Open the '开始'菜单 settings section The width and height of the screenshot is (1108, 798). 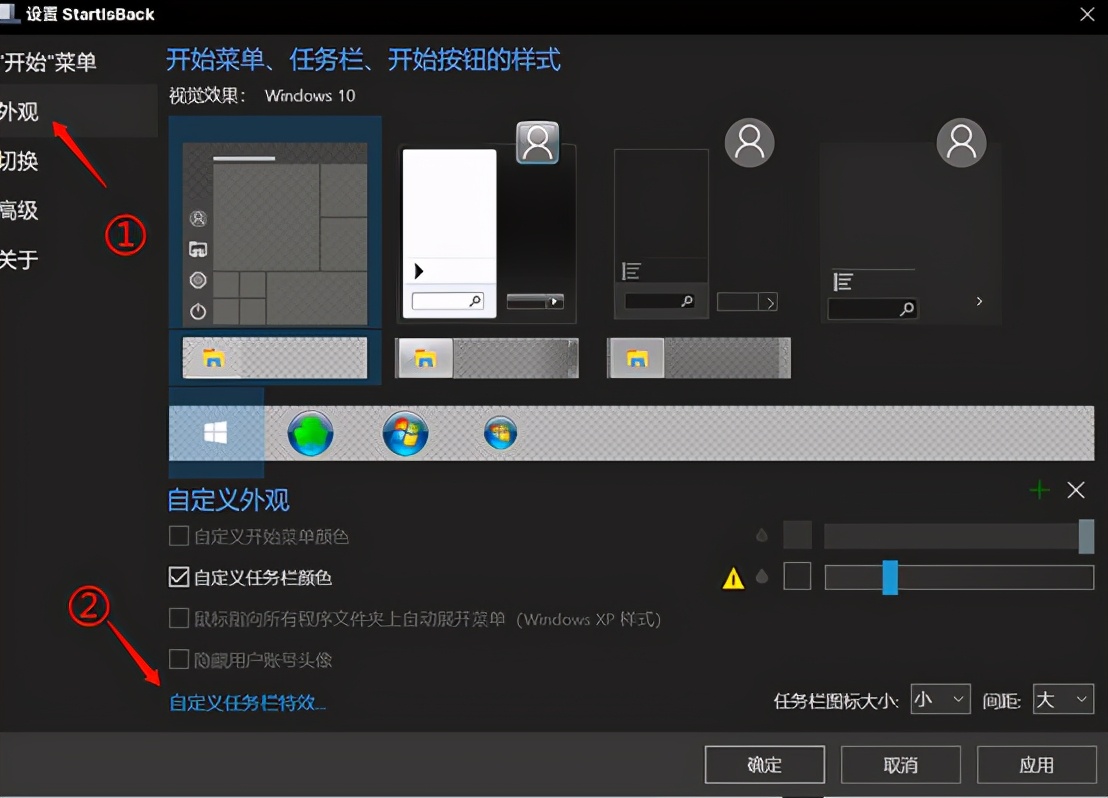pos(45,62)
